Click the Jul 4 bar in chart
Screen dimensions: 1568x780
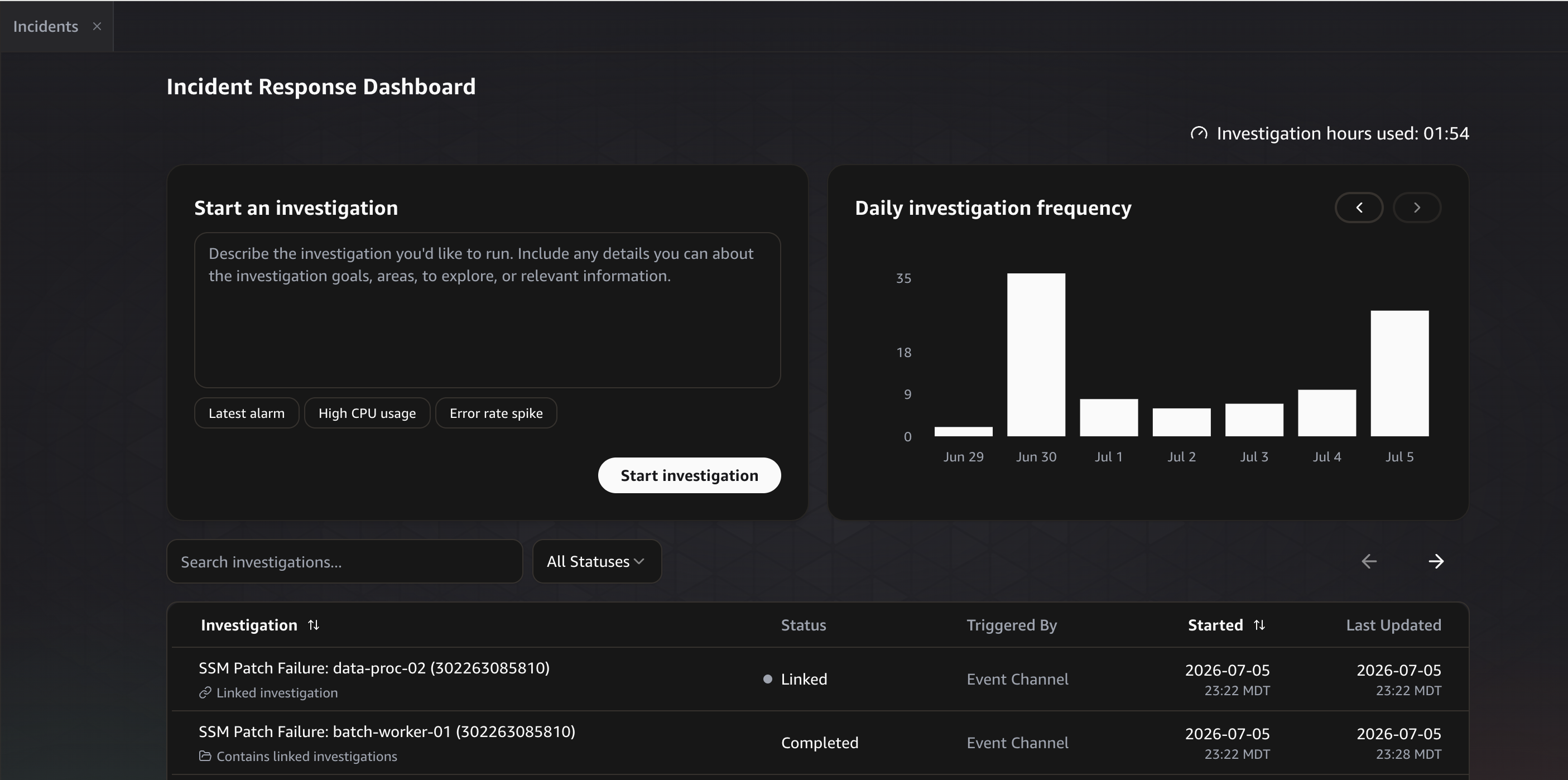1327,413
